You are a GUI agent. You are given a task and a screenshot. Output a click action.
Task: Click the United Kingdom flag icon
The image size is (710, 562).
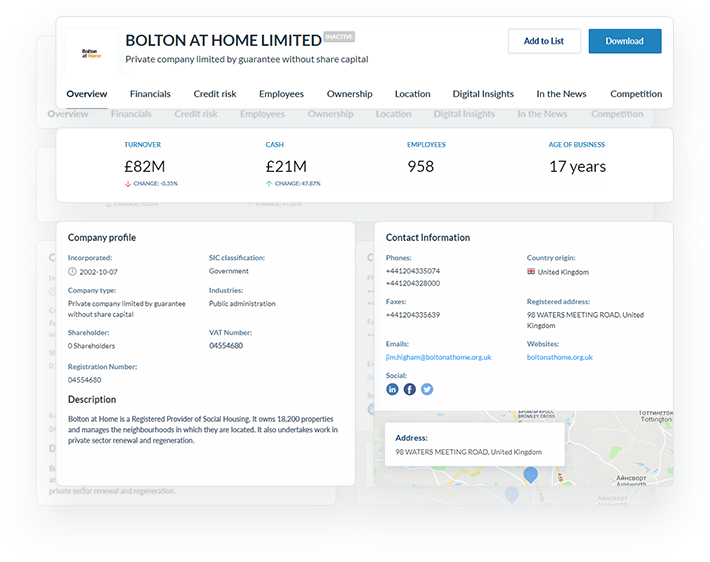click(x=531, y=271)
